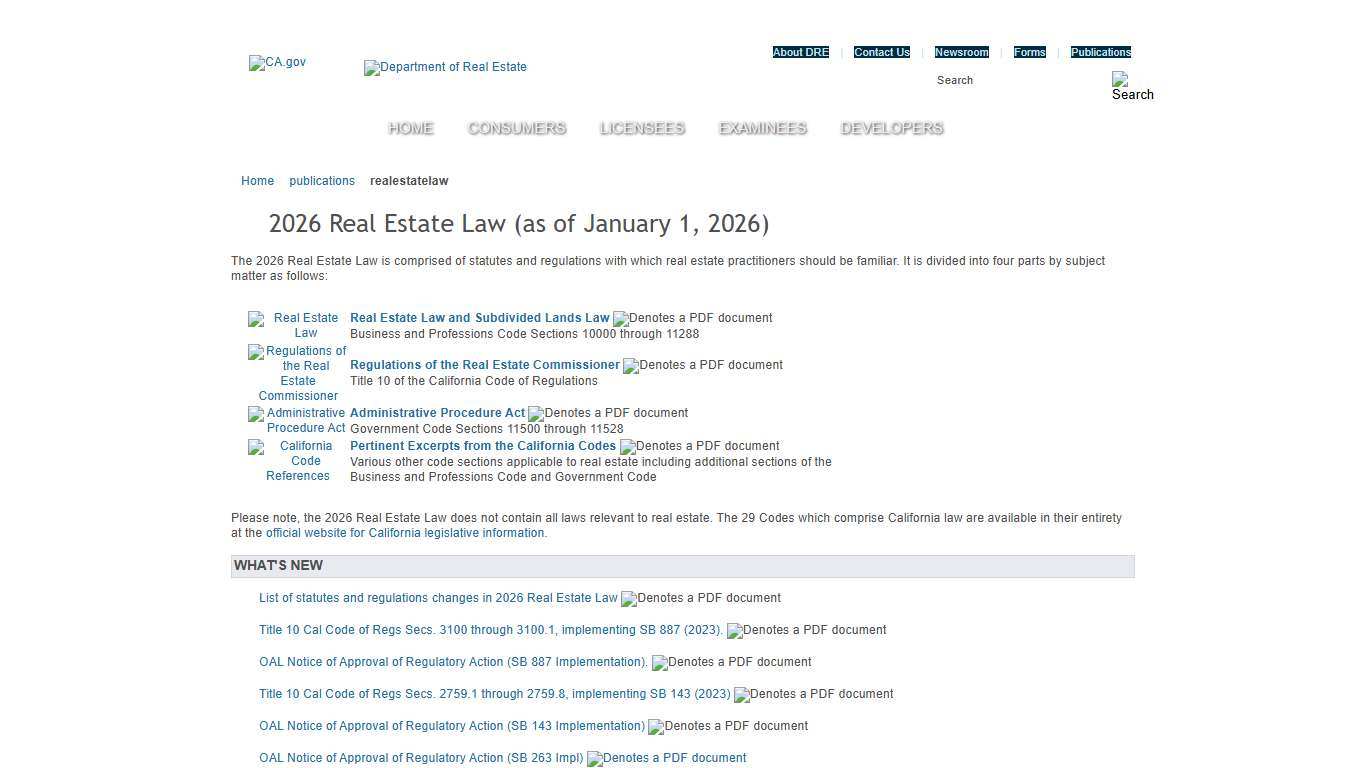Open the Newsroom page

click(961, 52)
